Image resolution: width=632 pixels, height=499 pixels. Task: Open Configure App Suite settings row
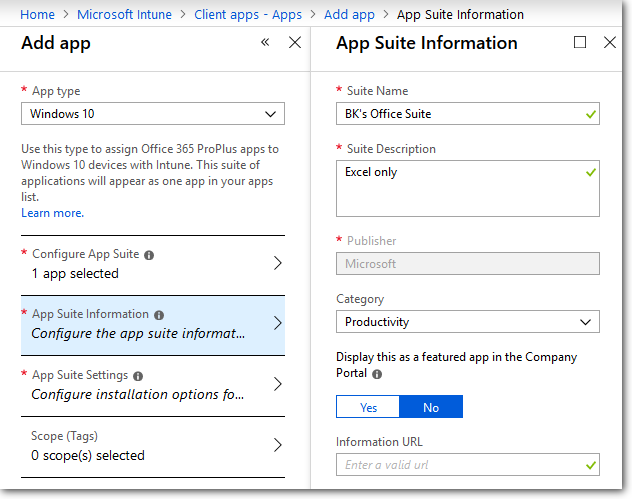[x=152, y=264]
